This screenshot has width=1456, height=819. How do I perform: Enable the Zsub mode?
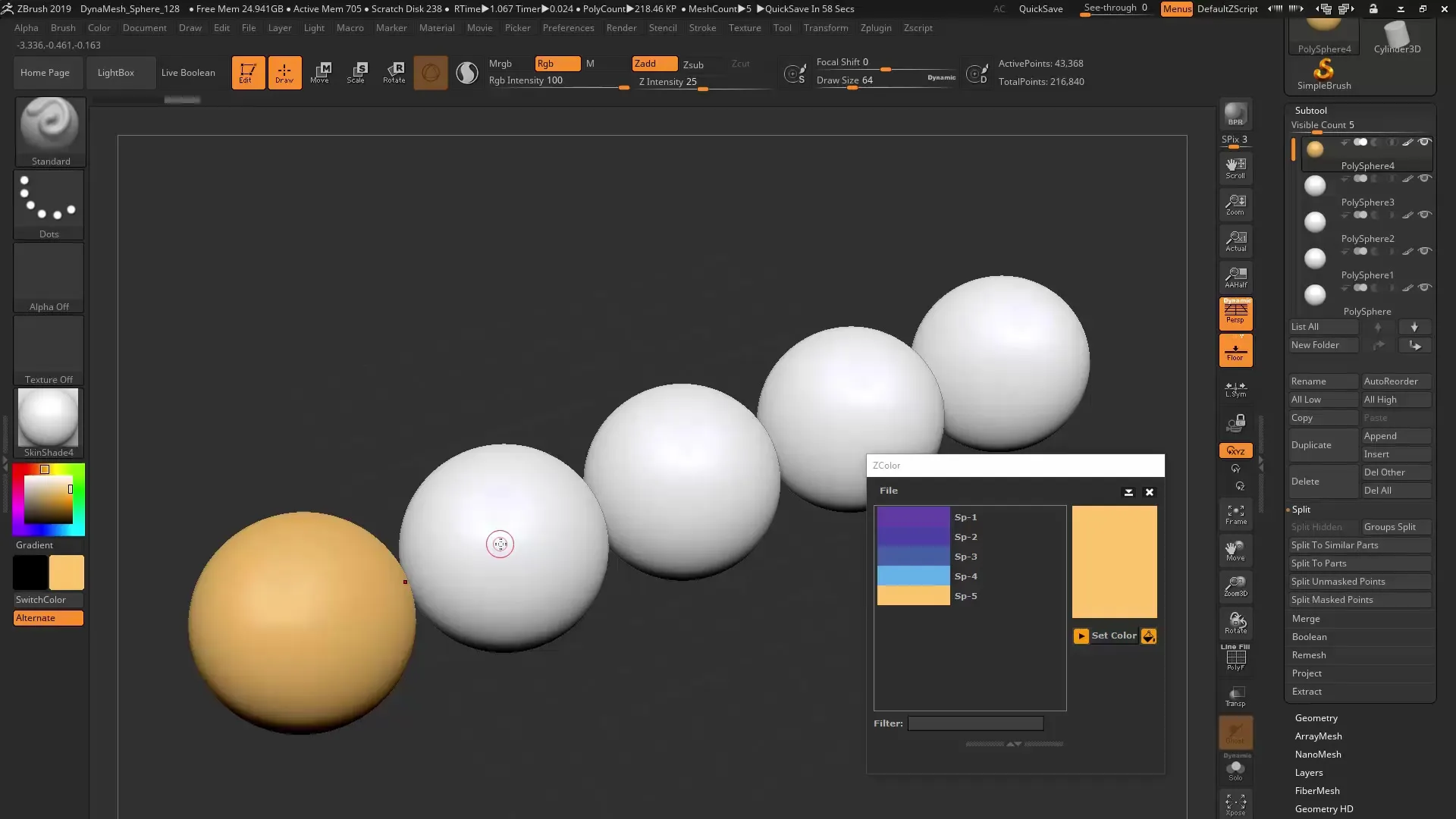(693, 65)
